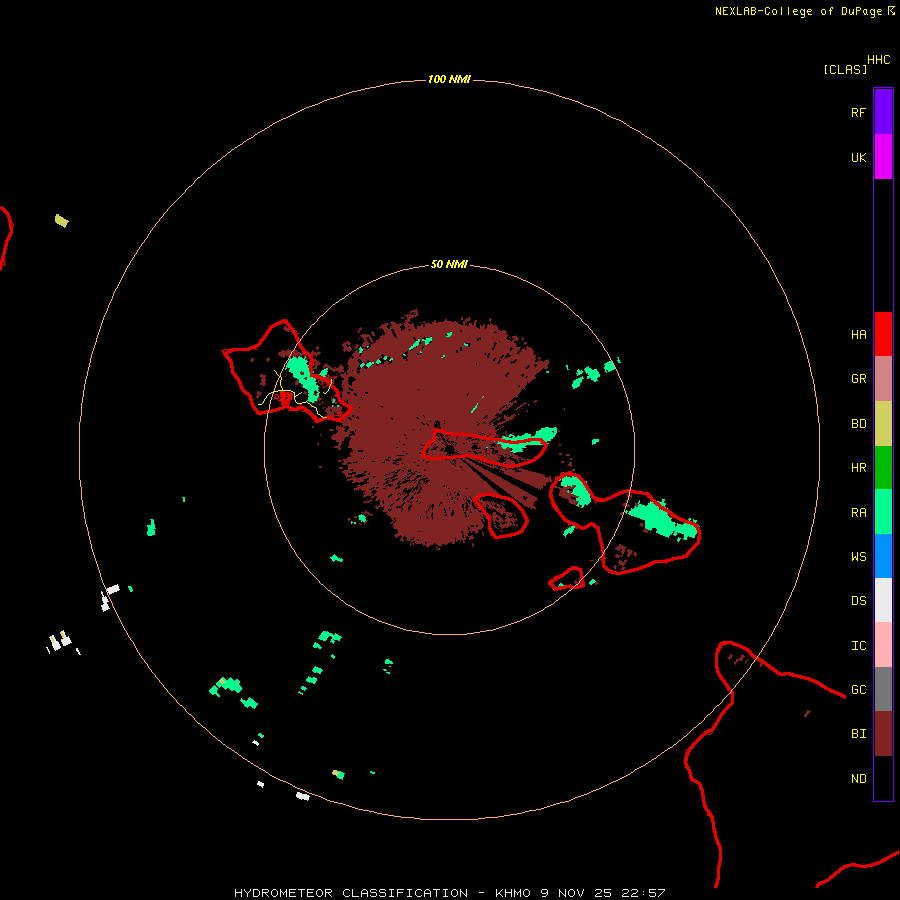Pick the HR dark green legend swatch
Image resolution: width=900 pixels, height=900 pixels.
click(883, 468)
